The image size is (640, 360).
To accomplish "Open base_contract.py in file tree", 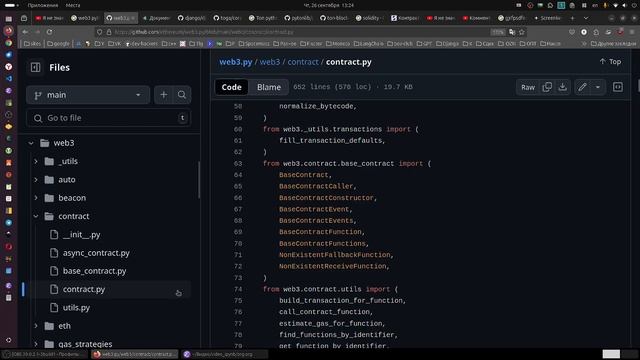I will coord(94,271).
